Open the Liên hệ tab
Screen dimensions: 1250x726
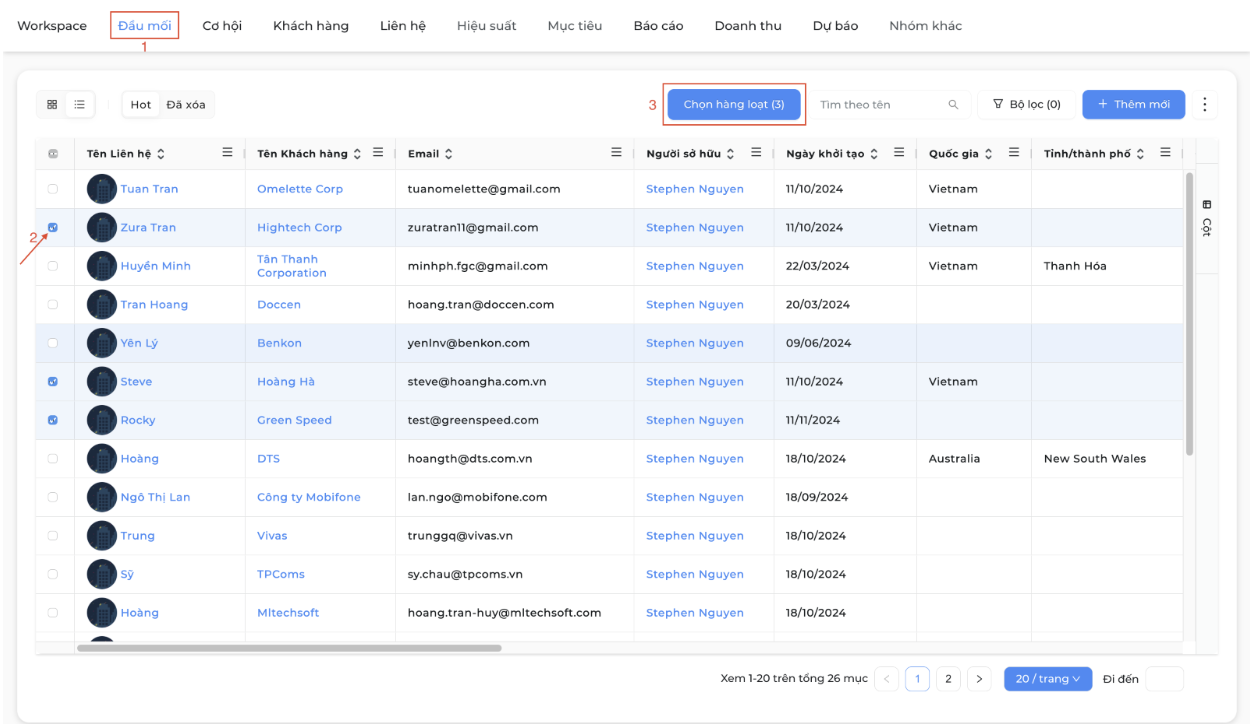click(x=403, y=26)
